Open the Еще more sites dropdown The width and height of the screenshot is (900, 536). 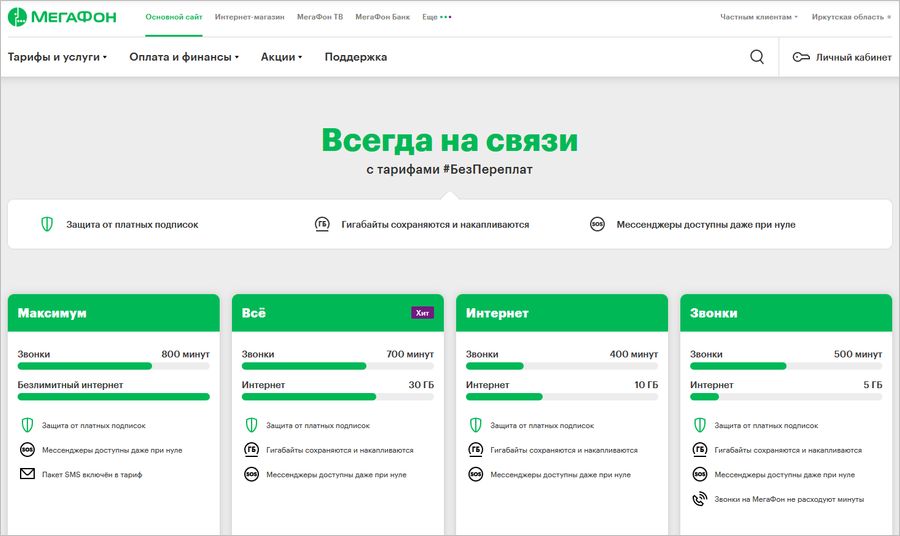click(437, 17)
